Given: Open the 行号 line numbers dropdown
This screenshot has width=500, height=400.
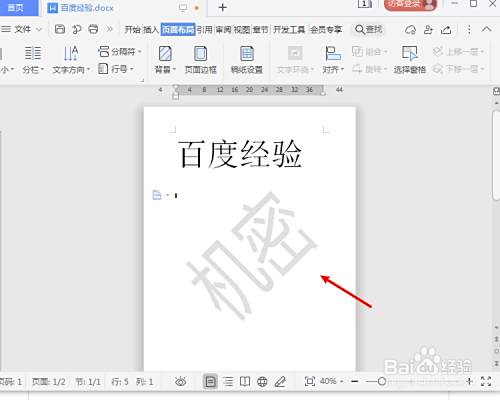Looking at the screenshot, I should coord(116,69).
